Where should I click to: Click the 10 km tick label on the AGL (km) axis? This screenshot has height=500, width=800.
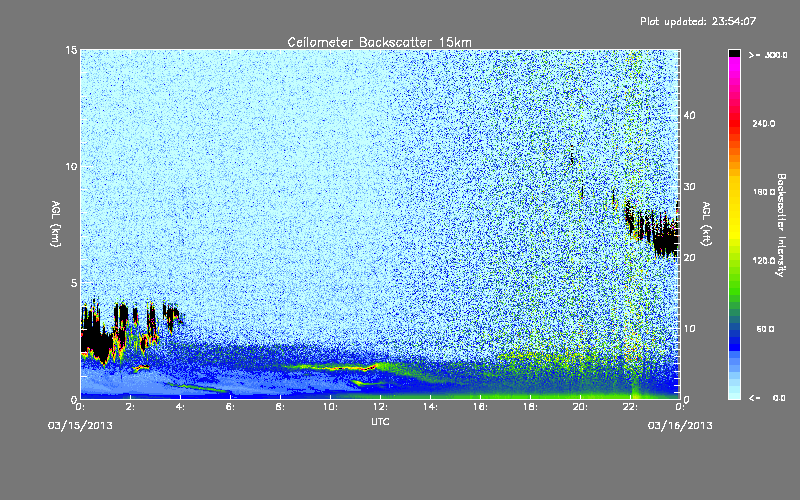(71, 167)
